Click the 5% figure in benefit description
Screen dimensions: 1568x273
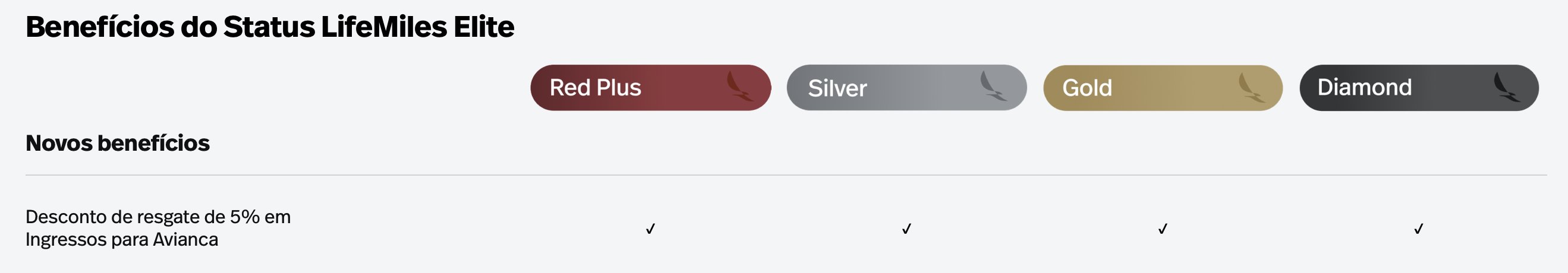245,217
